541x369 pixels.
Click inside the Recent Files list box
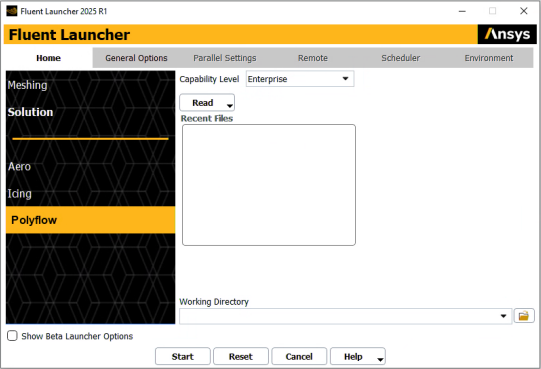[269, 185]
